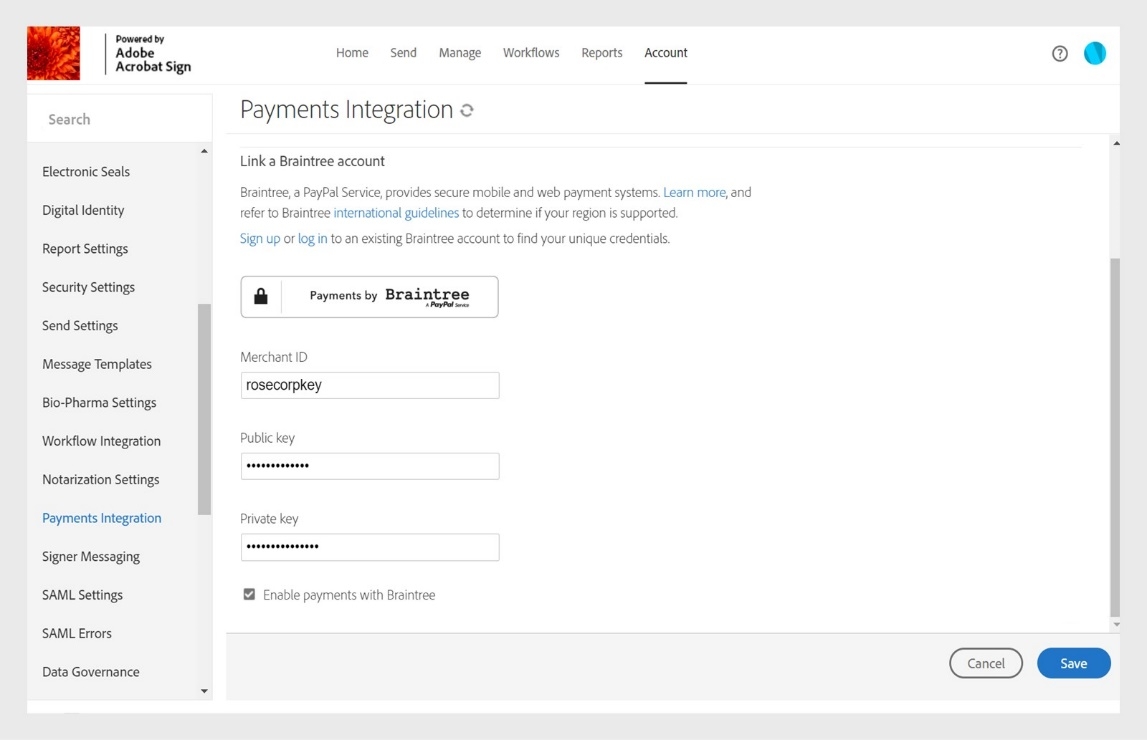Click the up arrow on right scrollbar

1116,142
